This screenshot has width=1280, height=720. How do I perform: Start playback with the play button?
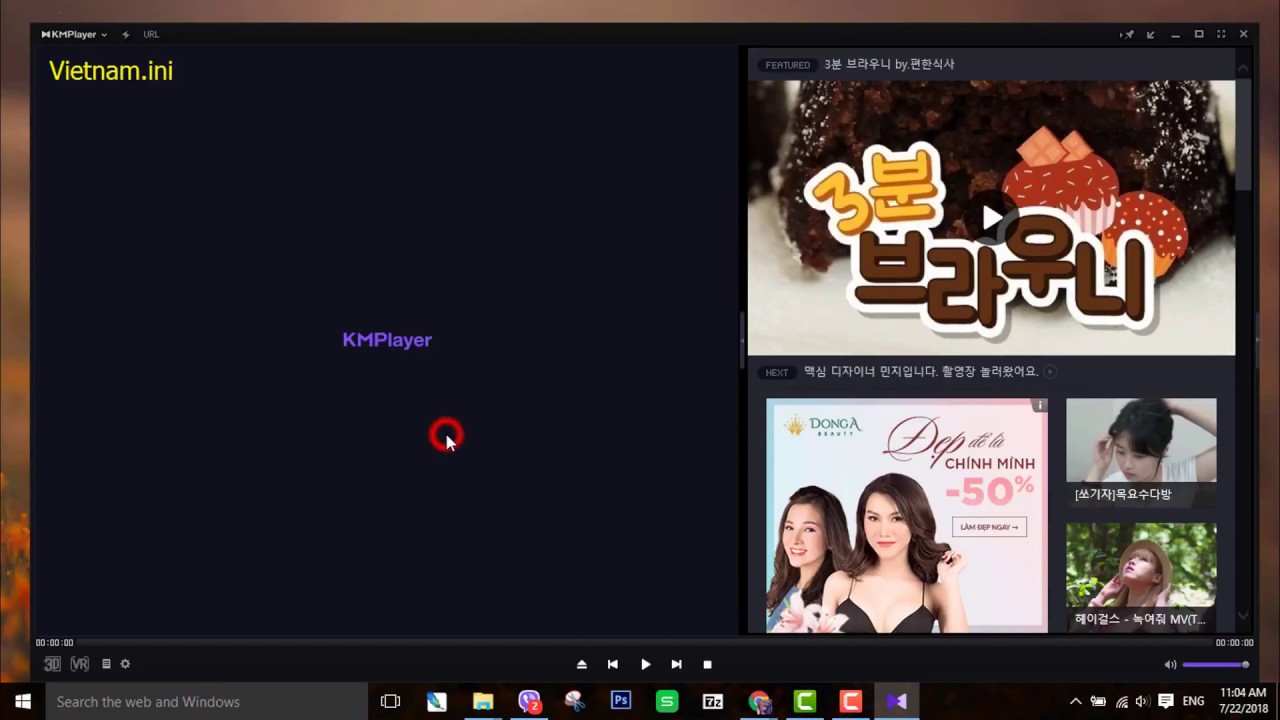[645, 664]
